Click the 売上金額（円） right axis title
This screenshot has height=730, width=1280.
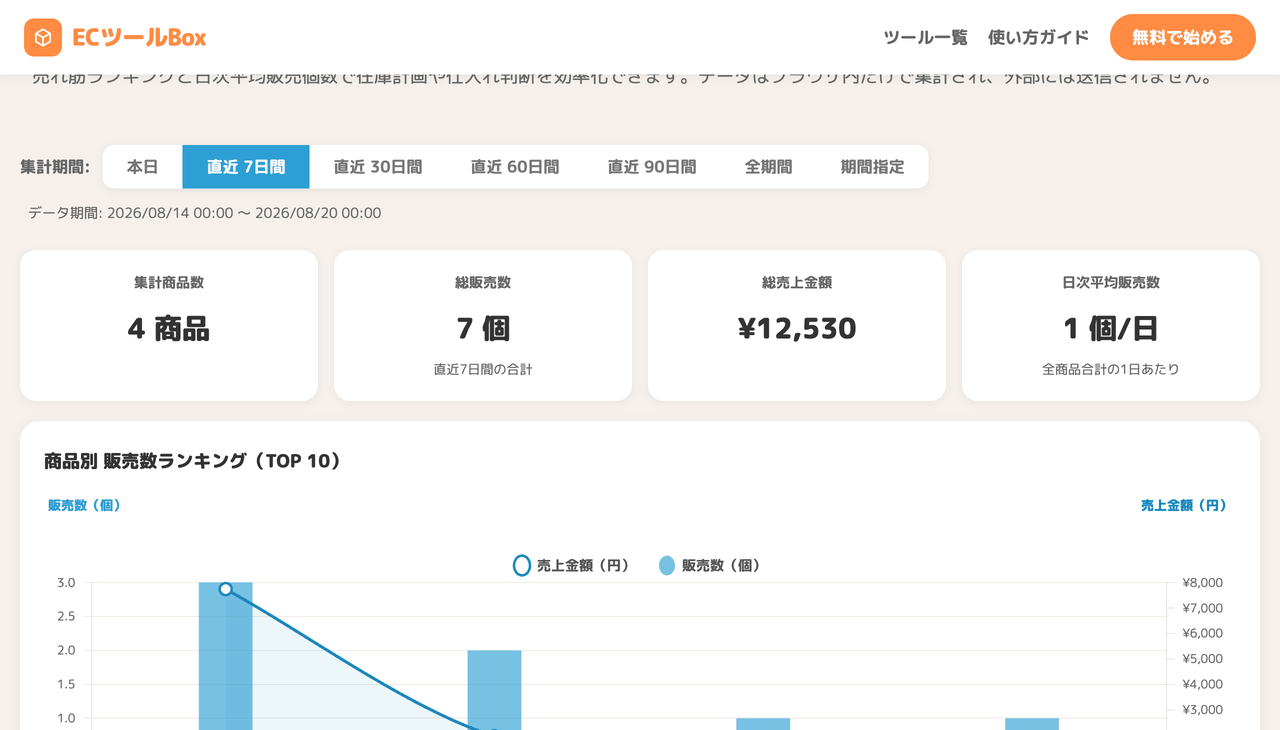coord(1184,506)
